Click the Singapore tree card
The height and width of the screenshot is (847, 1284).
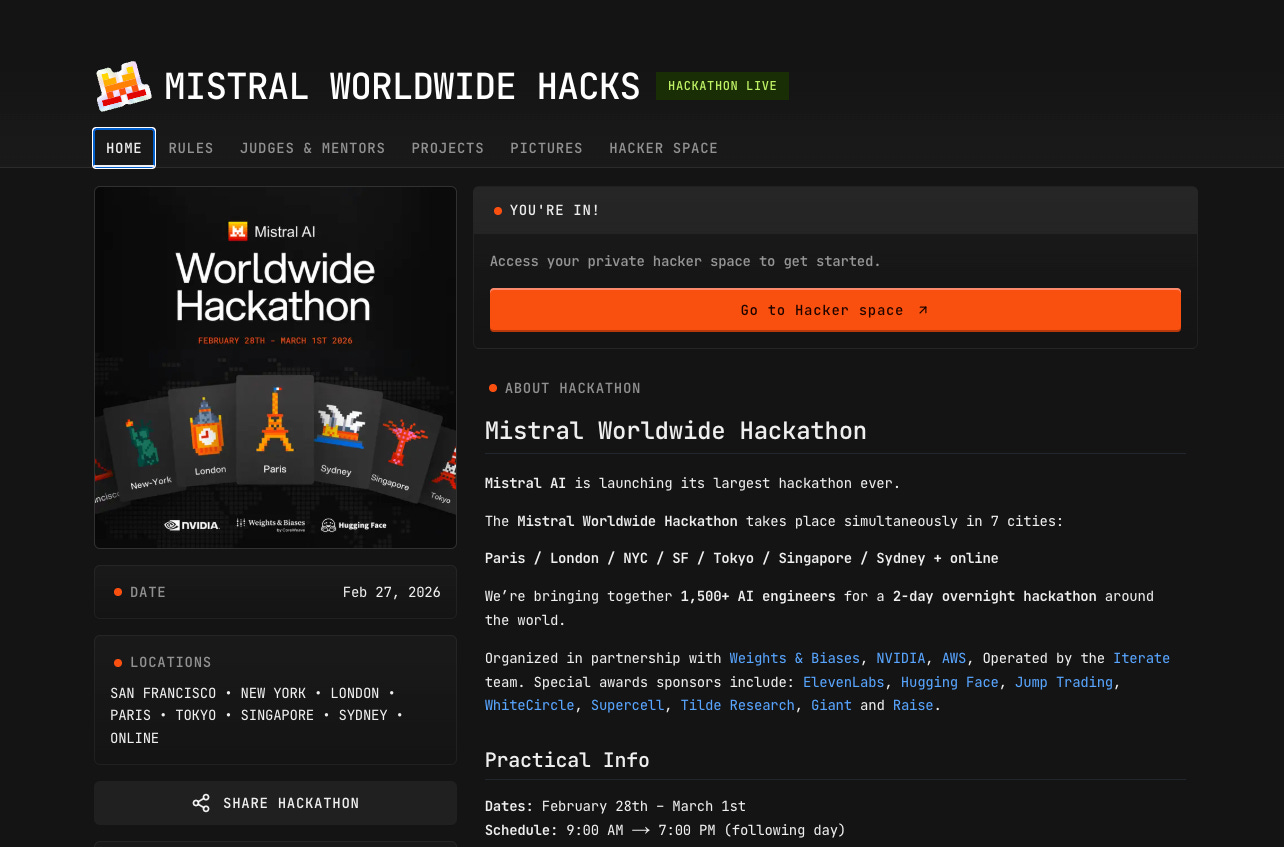point(401,450)
